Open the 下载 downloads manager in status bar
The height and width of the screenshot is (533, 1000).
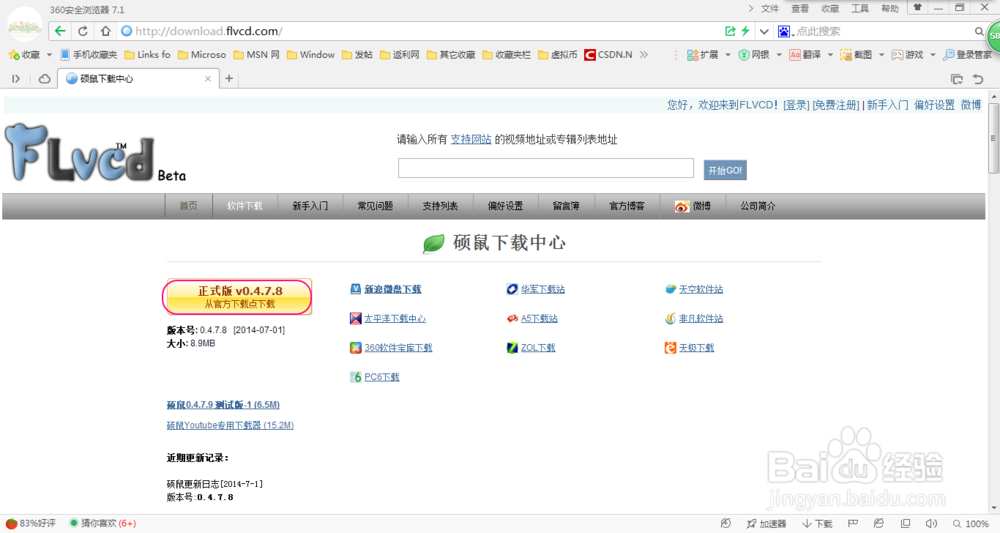click(x=818, y=523)
